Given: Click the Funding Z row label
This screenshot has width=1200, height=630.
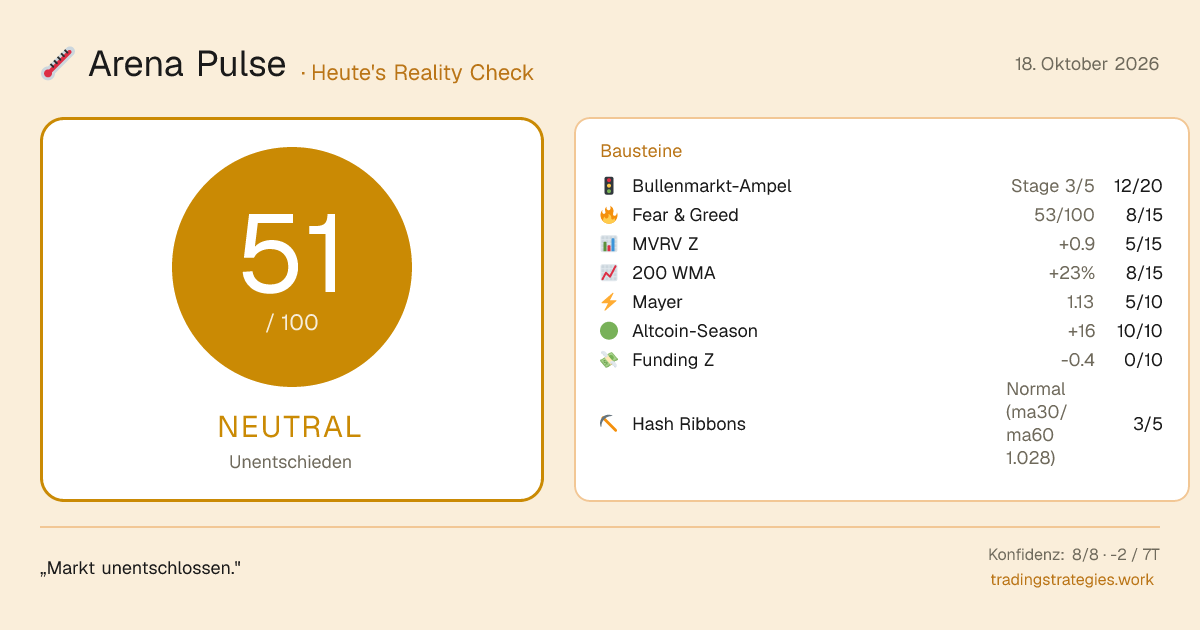Looking at the screenshot, I should [673, 360].
